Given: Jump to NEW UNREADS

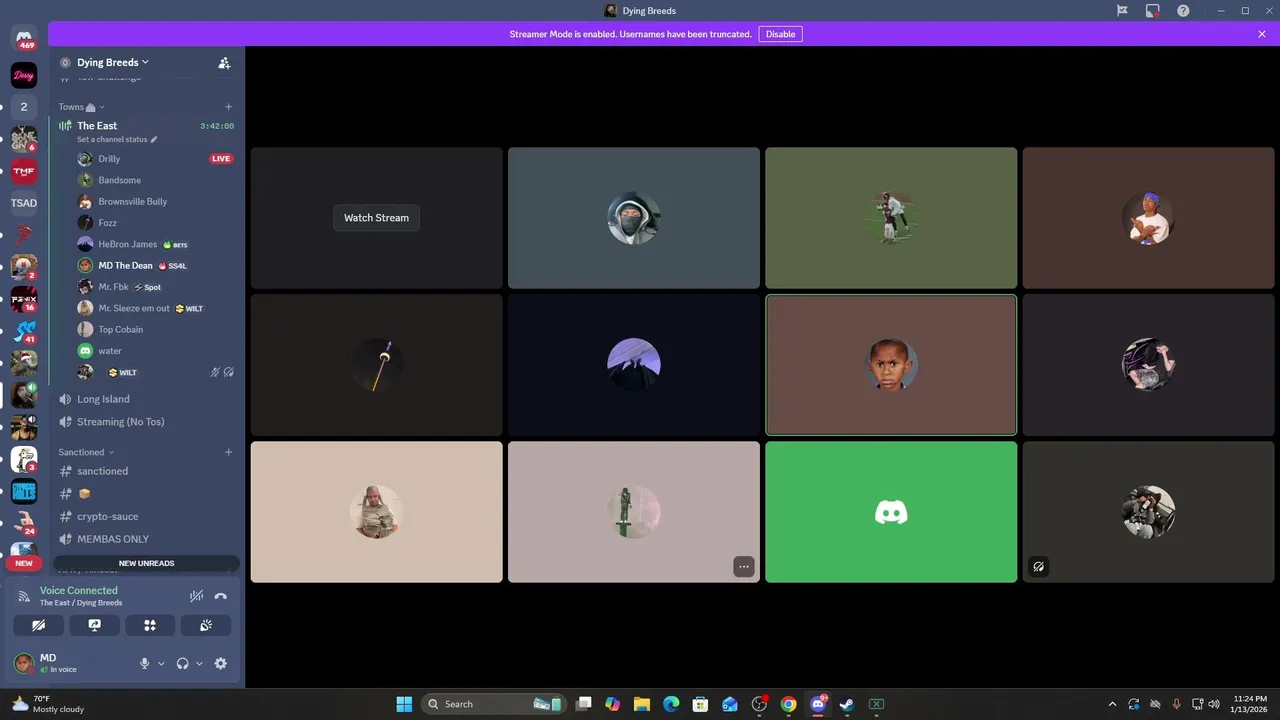Looking at the screenshot, I should 146,563.
